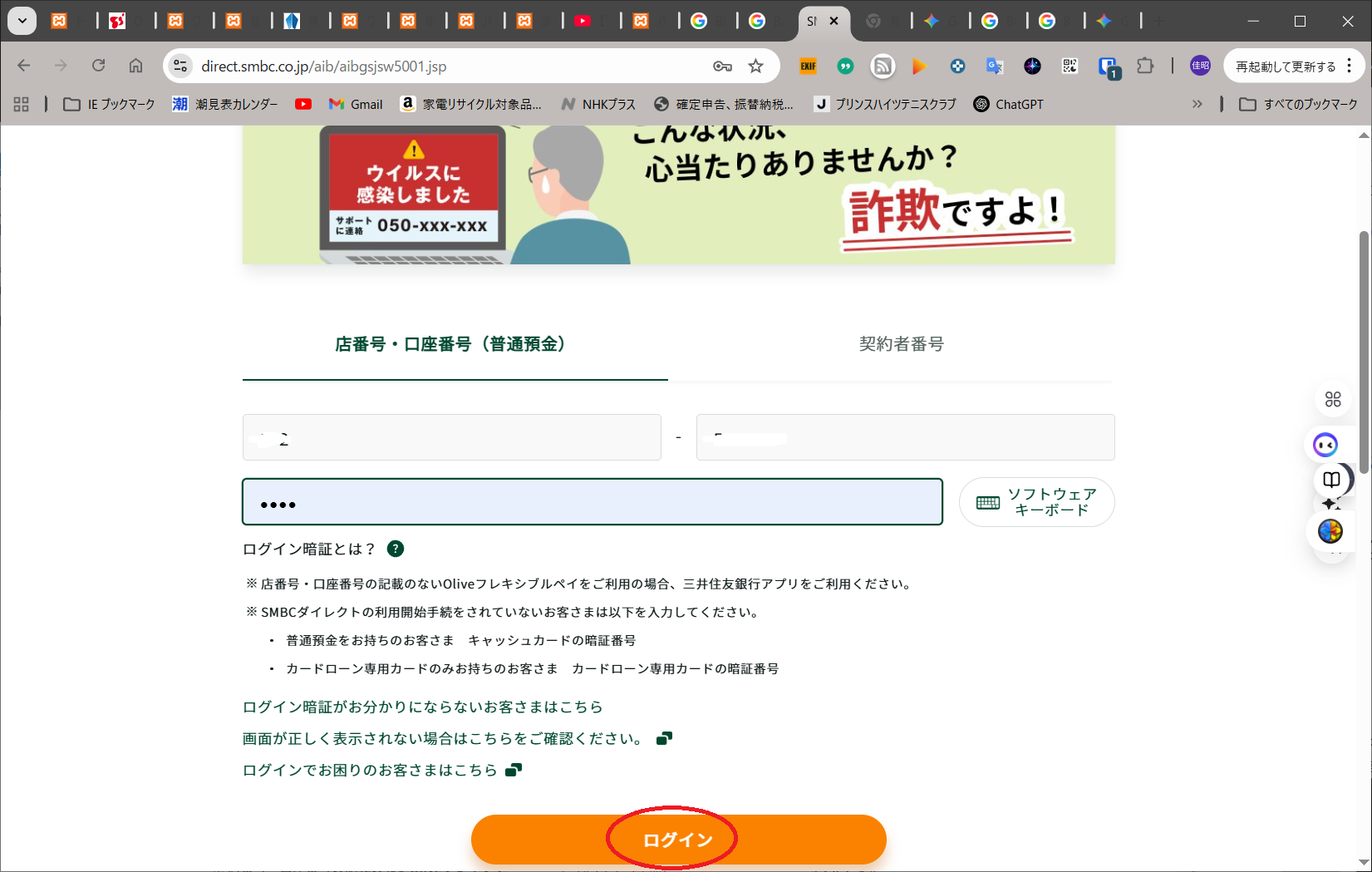Click the RSS feed extension icon

click(x=883, y=67)
